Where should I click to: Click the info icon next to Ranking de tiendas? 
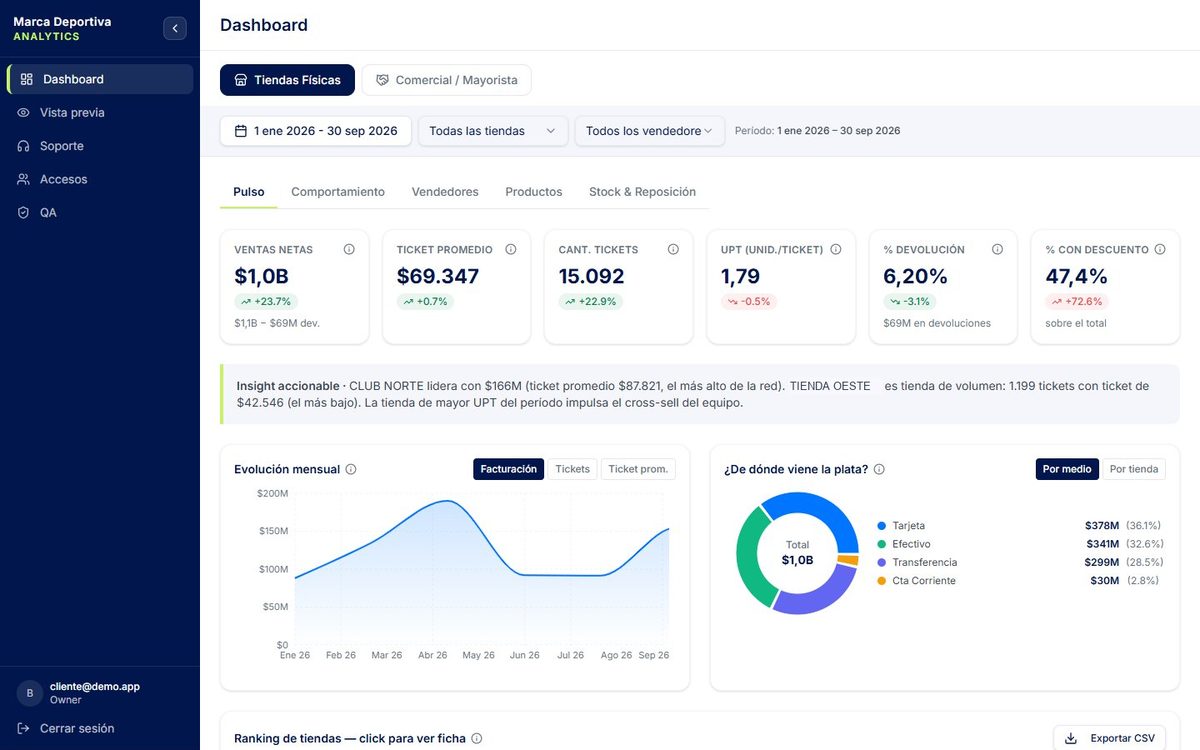click(x=477, y=739)
